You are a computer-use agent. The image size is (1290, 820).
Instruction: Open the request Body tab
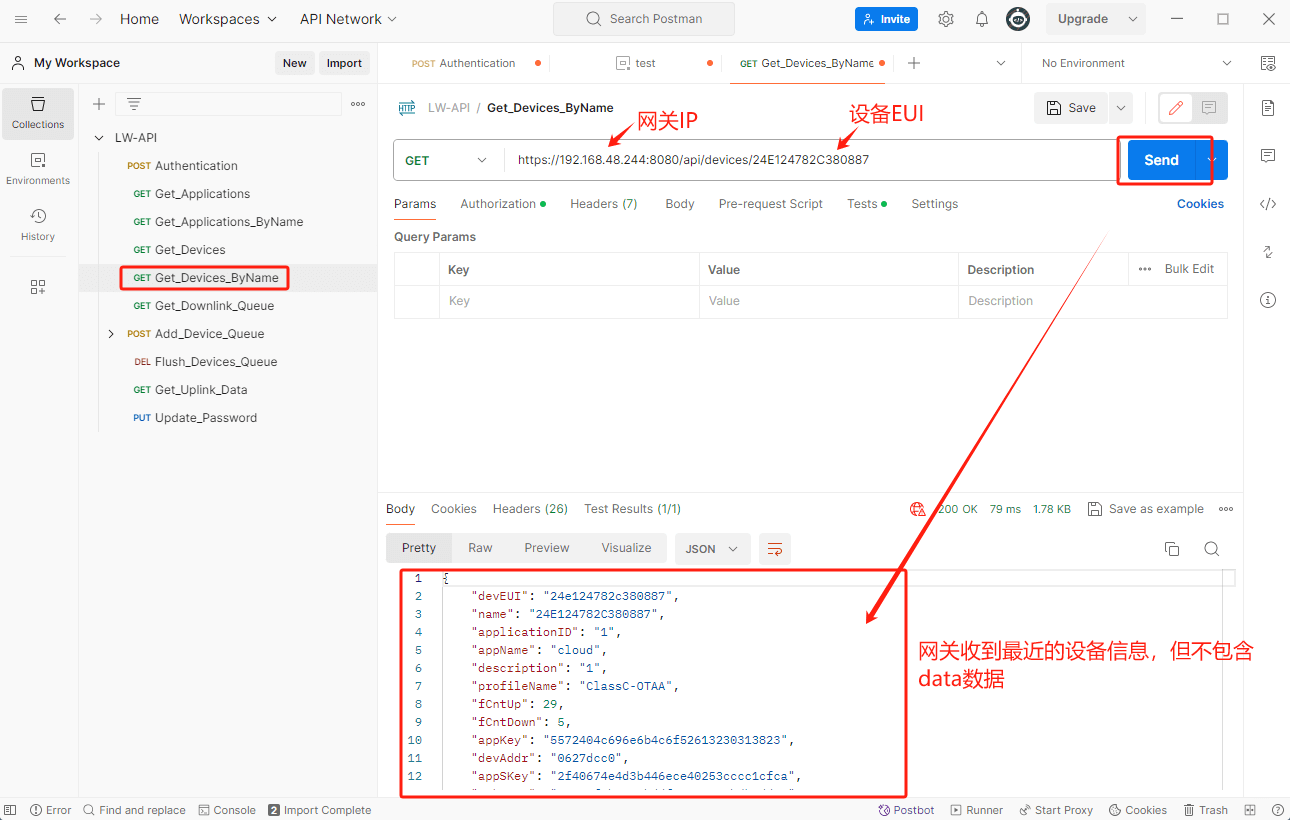680,204
